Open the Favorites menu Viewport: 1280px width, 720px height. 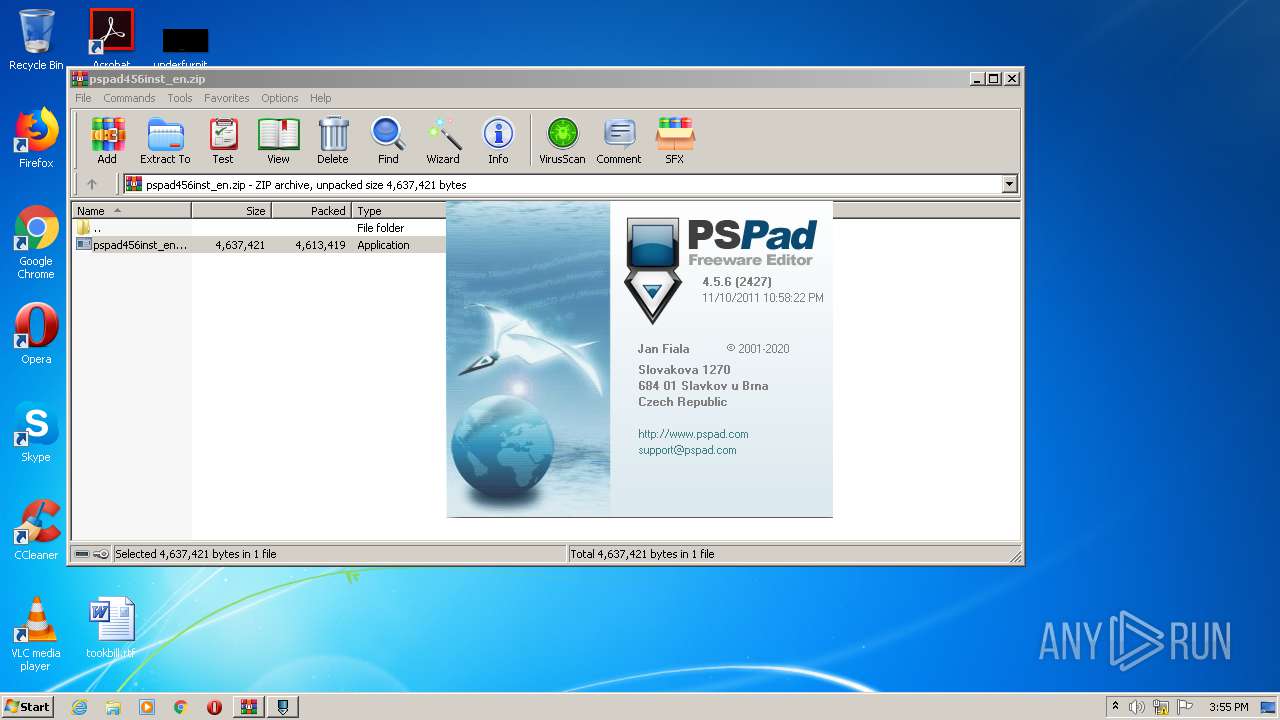click(227, 98)
